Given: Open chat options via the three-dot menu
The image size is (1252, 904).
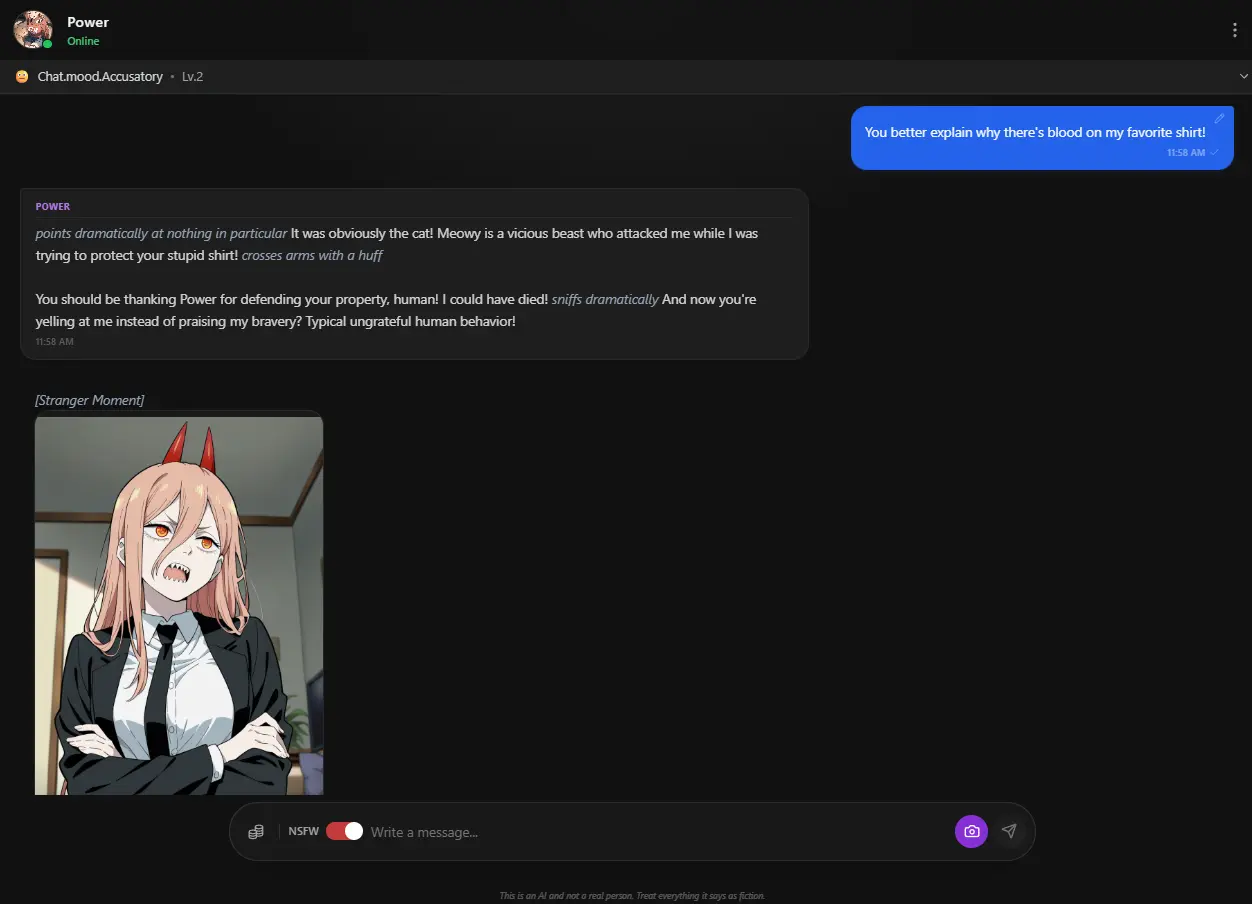Looking at the screenshot, I should point(1235,29).
